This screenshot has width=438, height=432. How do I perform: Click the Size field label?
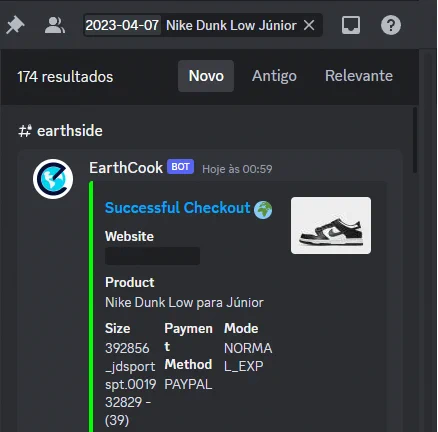tap(118, 328)
